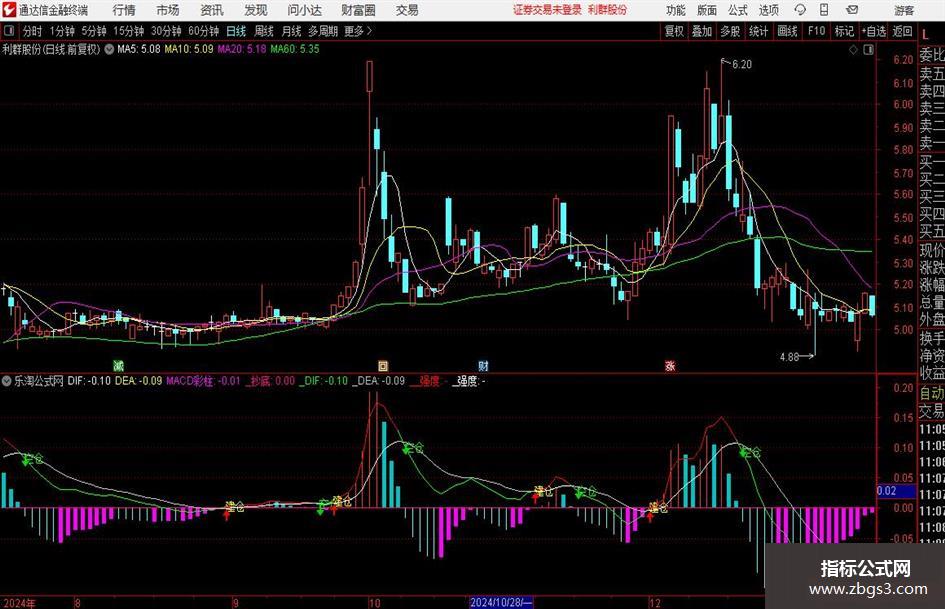Open the 市场 menu
The image size is (945, 609).
(x=168, y=10)
